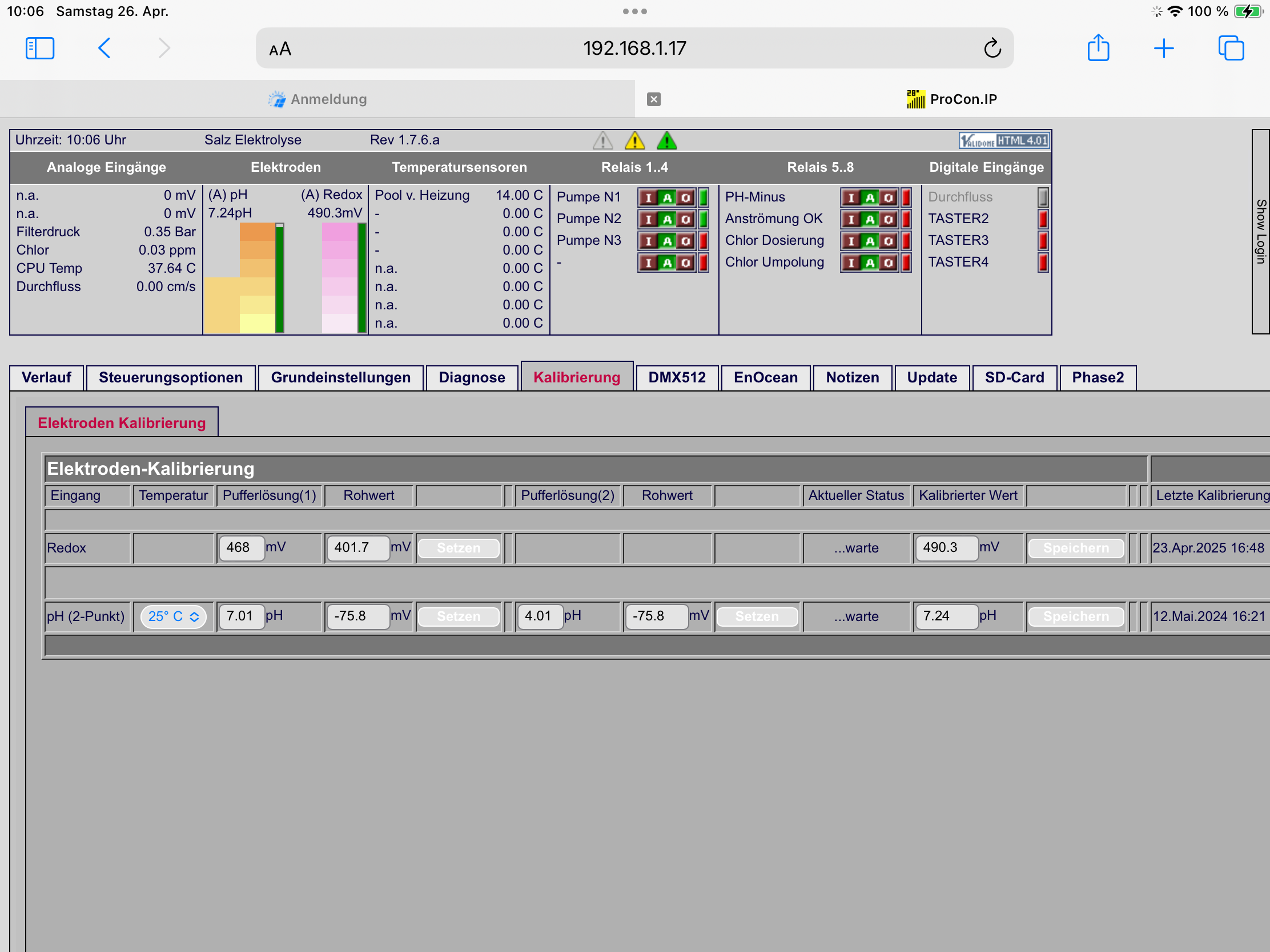
Task: Open the tab overview icon
Action: point(1231,48)
